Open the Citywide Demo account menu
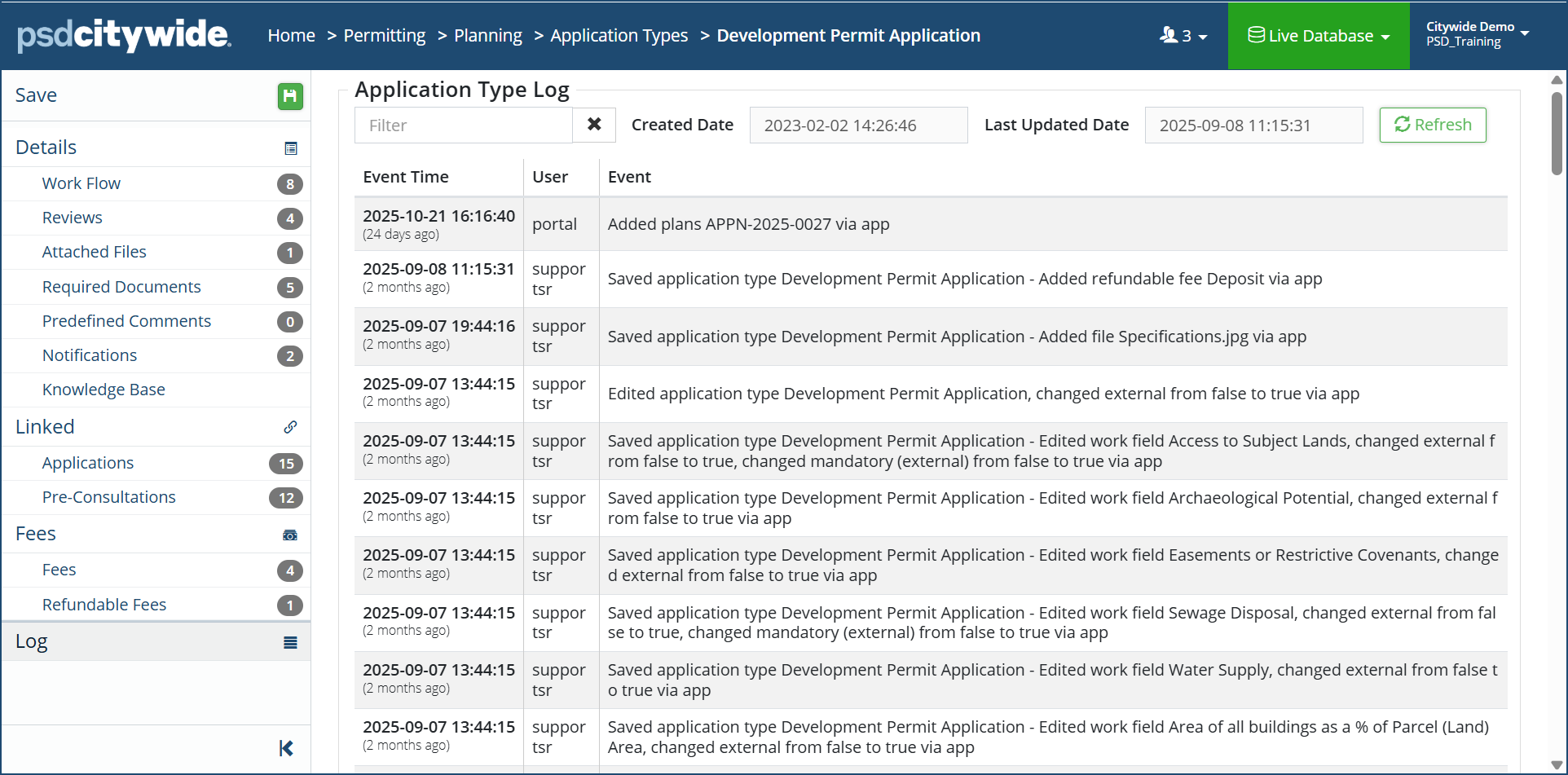The image size is (1568, 775). [x=1477, y=34]
